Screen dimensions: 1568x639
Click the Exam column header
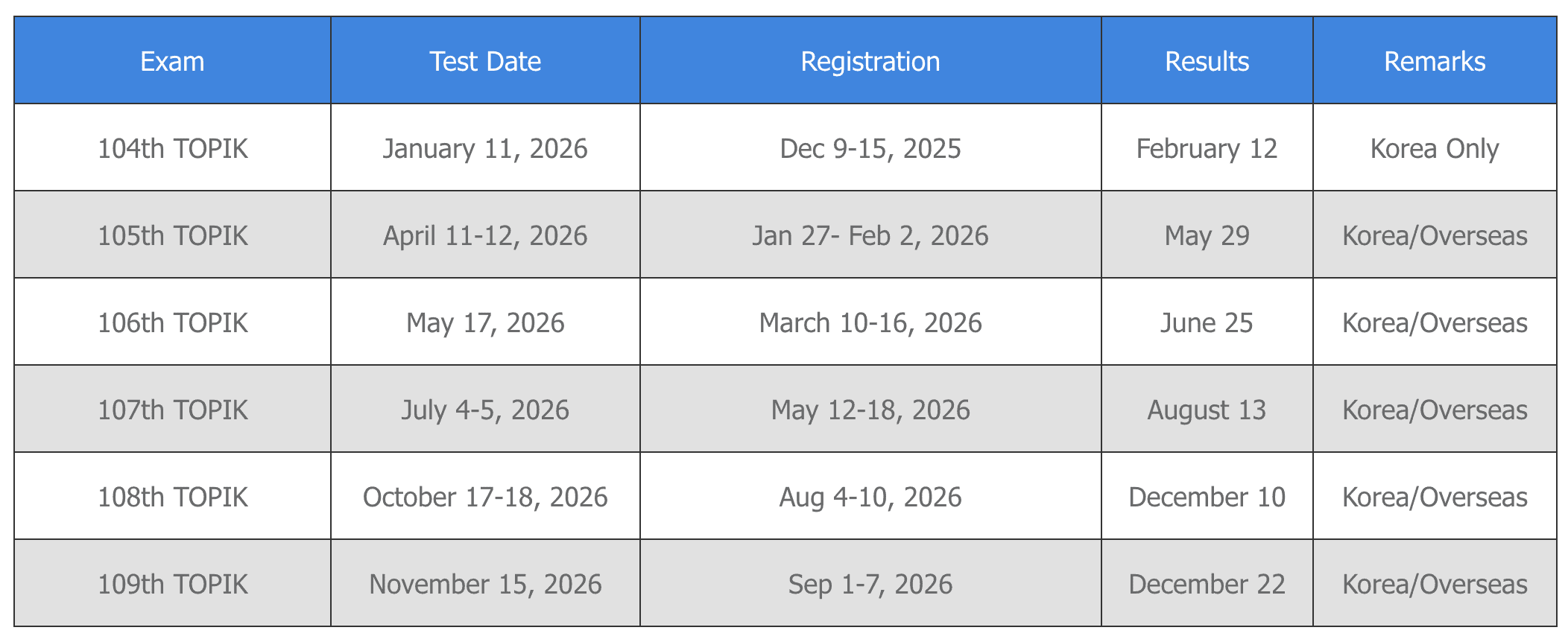(172, 61)
